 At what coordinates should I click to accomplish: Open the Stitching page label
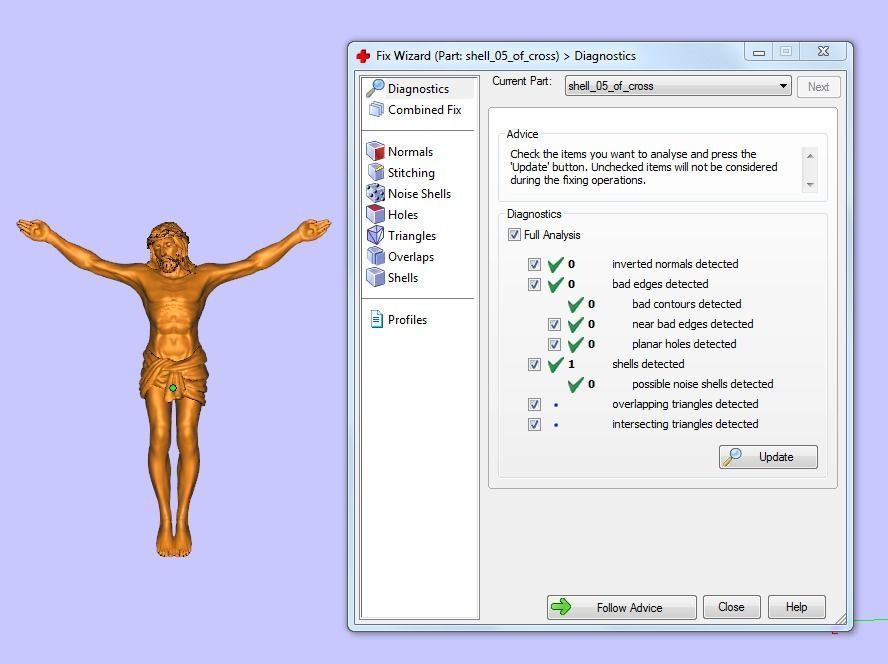pyautogui.click(x=412, y=173)
